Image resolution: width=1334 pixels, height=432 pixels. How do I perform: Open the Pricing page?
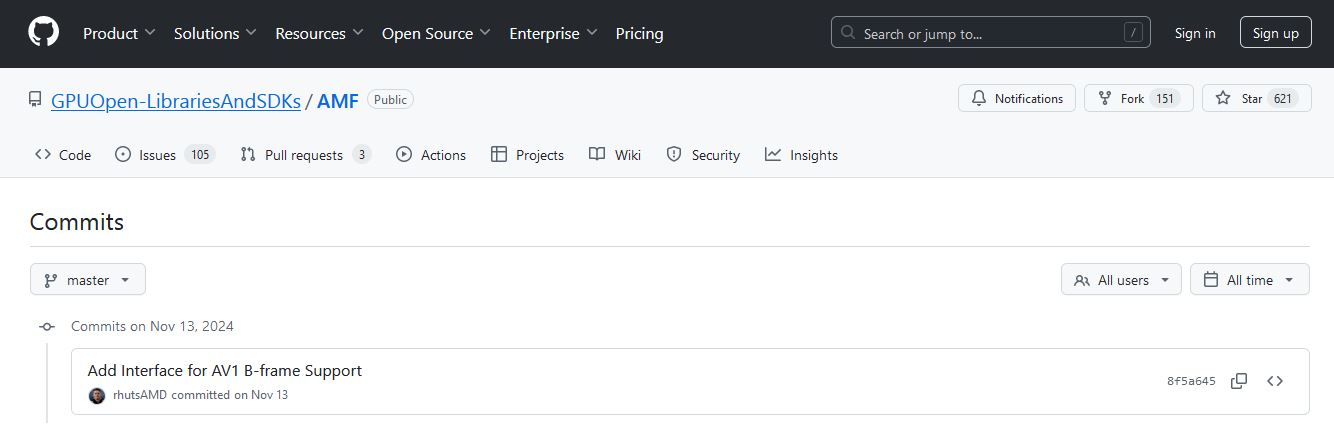[639, 33]
